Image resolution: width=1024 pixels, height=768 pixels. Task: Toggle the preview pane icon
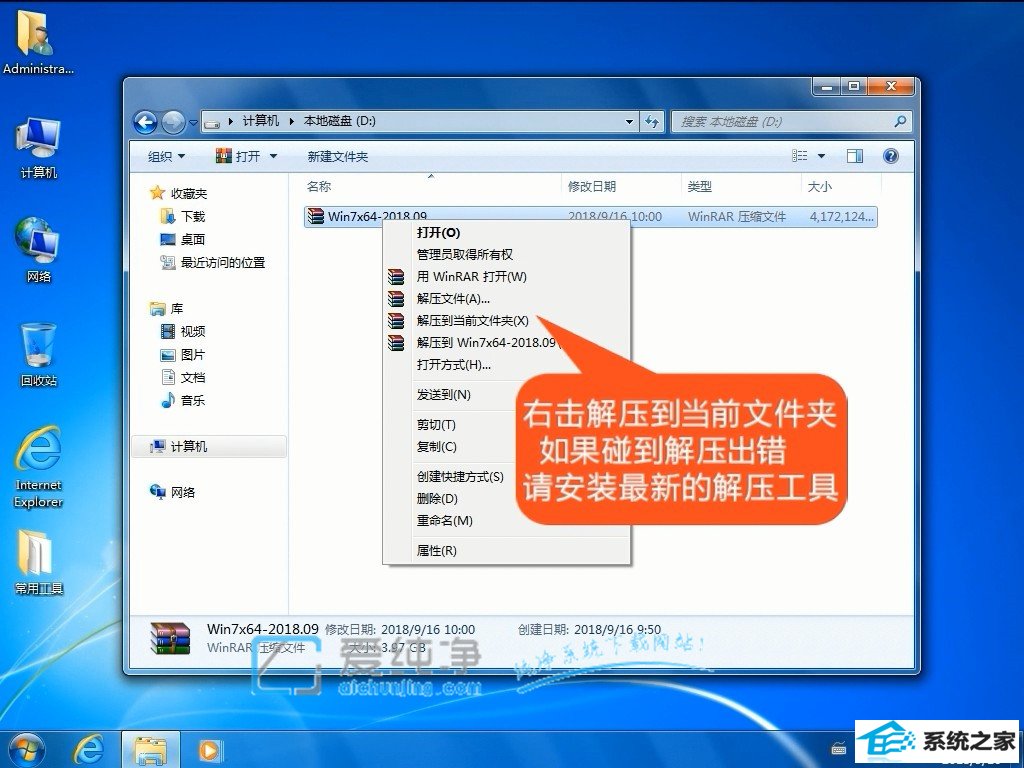click(855, 156)
